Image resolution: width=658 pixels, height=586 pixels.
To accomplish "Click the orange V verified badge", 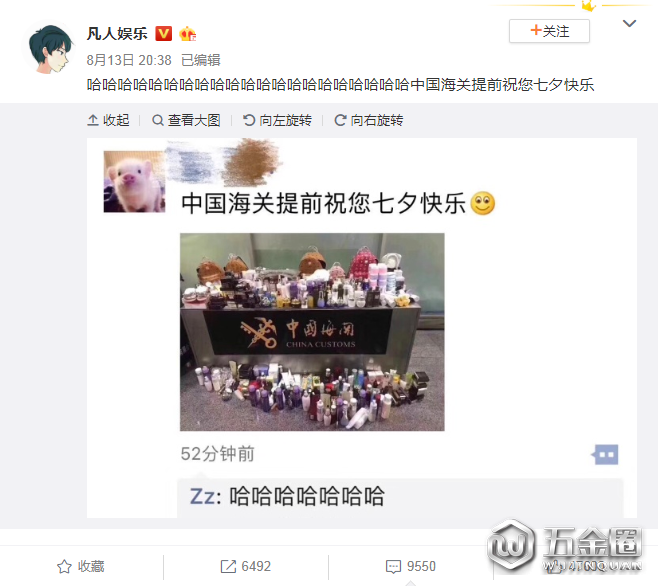I will pos(164,34).
